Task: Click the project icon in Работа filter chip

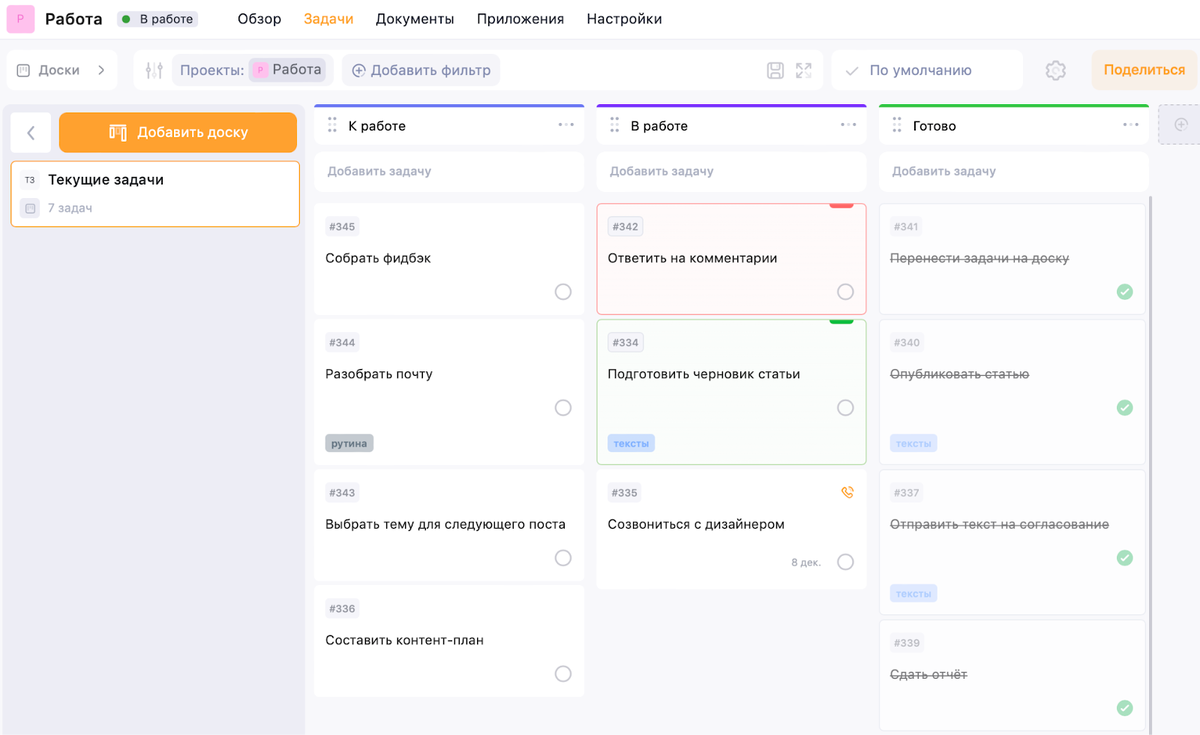Action: (x=260, y=70)
